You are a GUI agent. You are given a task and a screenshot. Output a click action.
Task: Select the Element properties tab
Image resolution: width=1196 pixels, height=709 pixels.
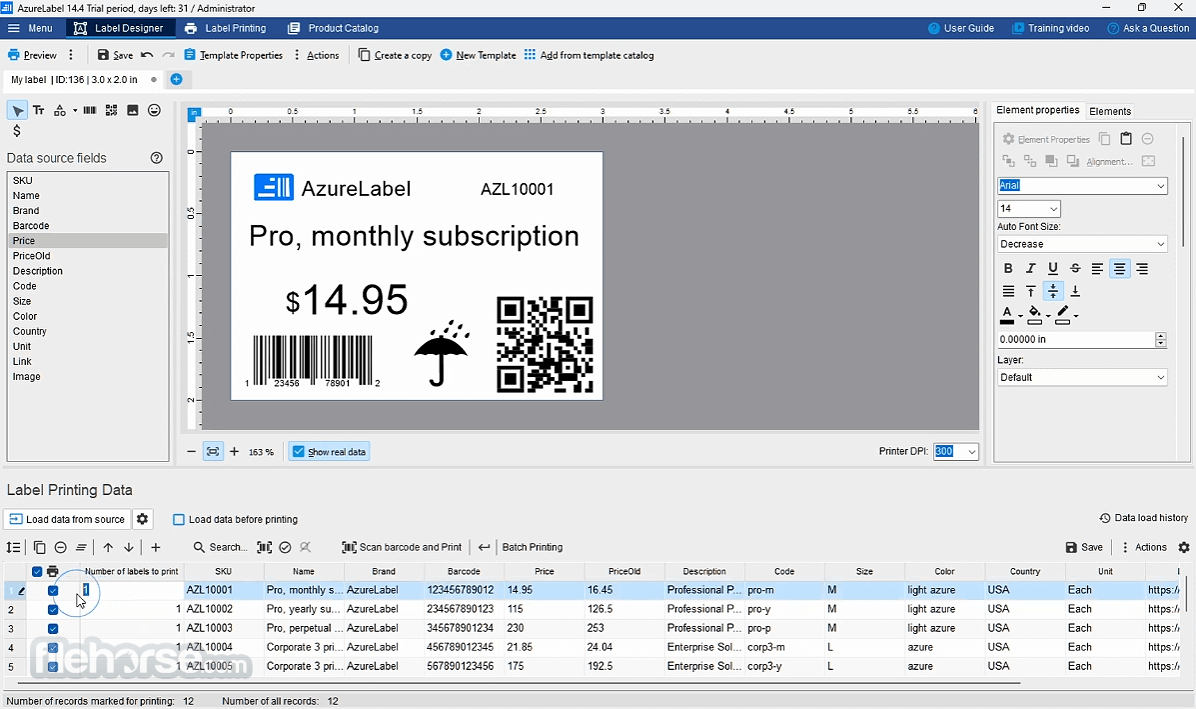click(1037, 111)
